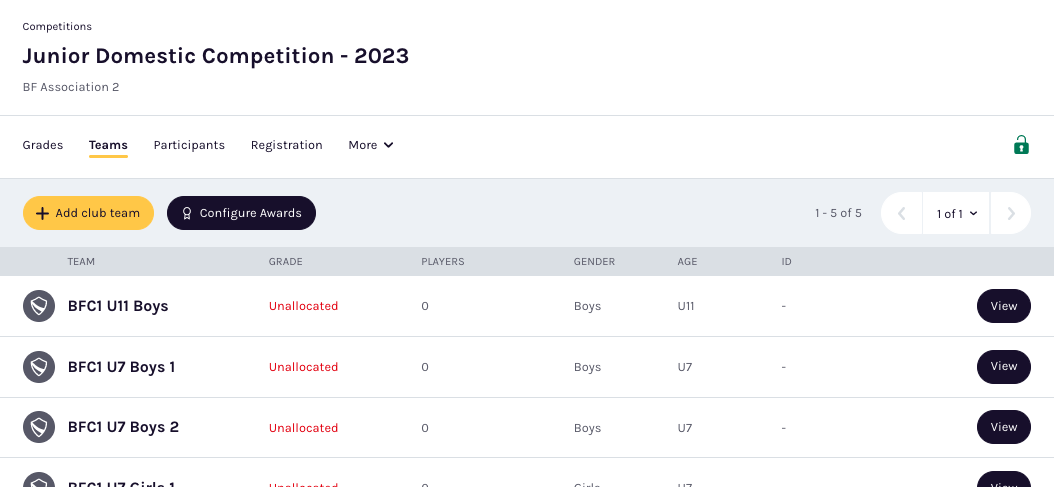The height and width of the screenshot is (487, 1054).
Task: Open Configure Awards
Action: click(x=241, y=213)
